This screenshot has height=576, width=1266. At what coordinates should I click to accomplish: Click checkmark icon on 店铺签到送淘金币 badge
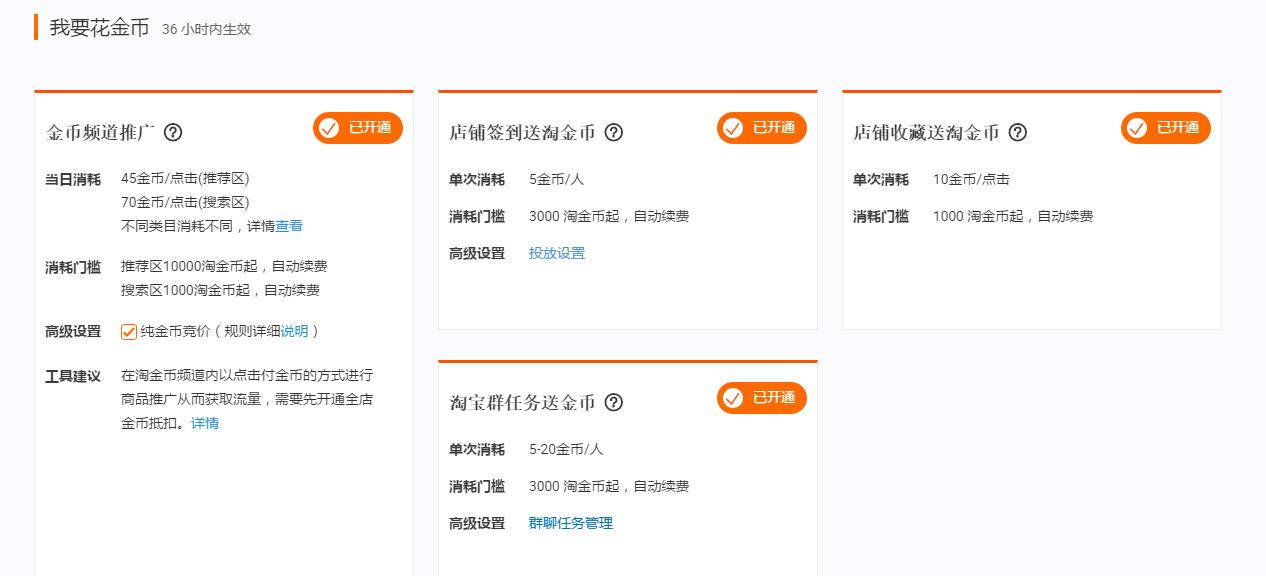tap(731, 128)
